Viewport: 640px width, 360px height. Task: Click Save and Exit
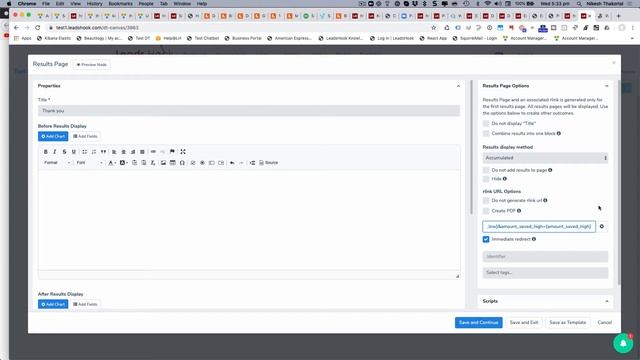[x=524, y=322]
